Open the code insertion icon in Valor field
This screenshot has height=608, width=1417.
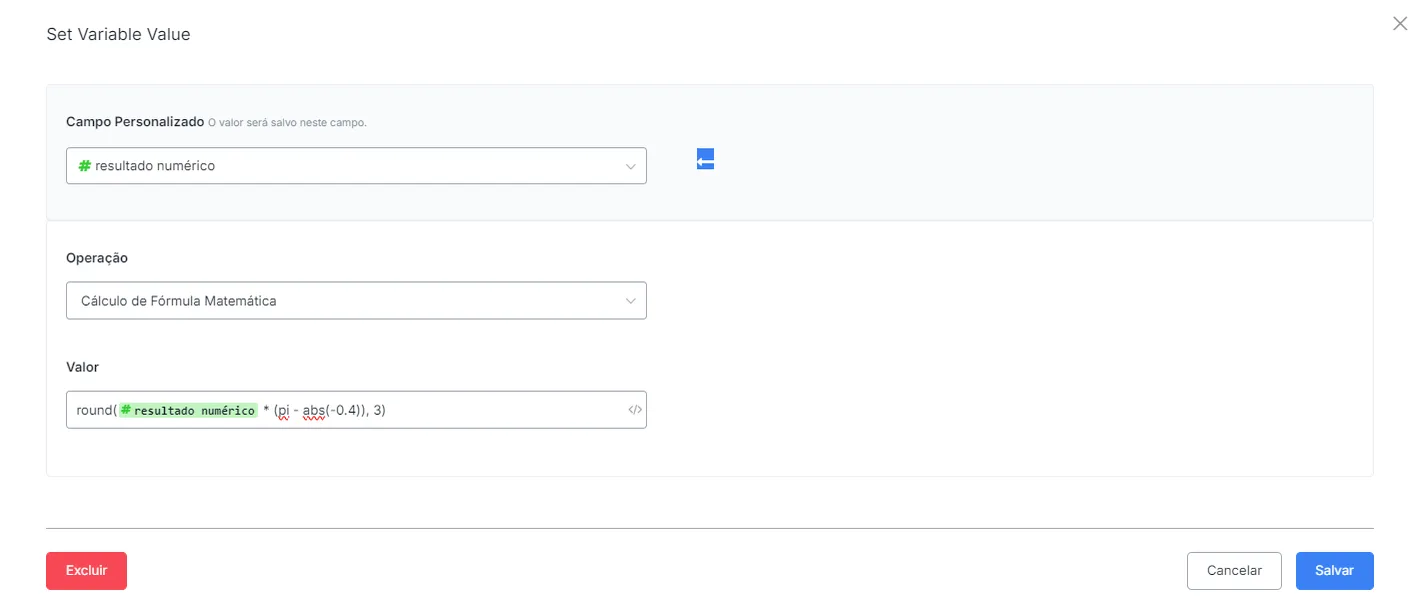[634, 410]
